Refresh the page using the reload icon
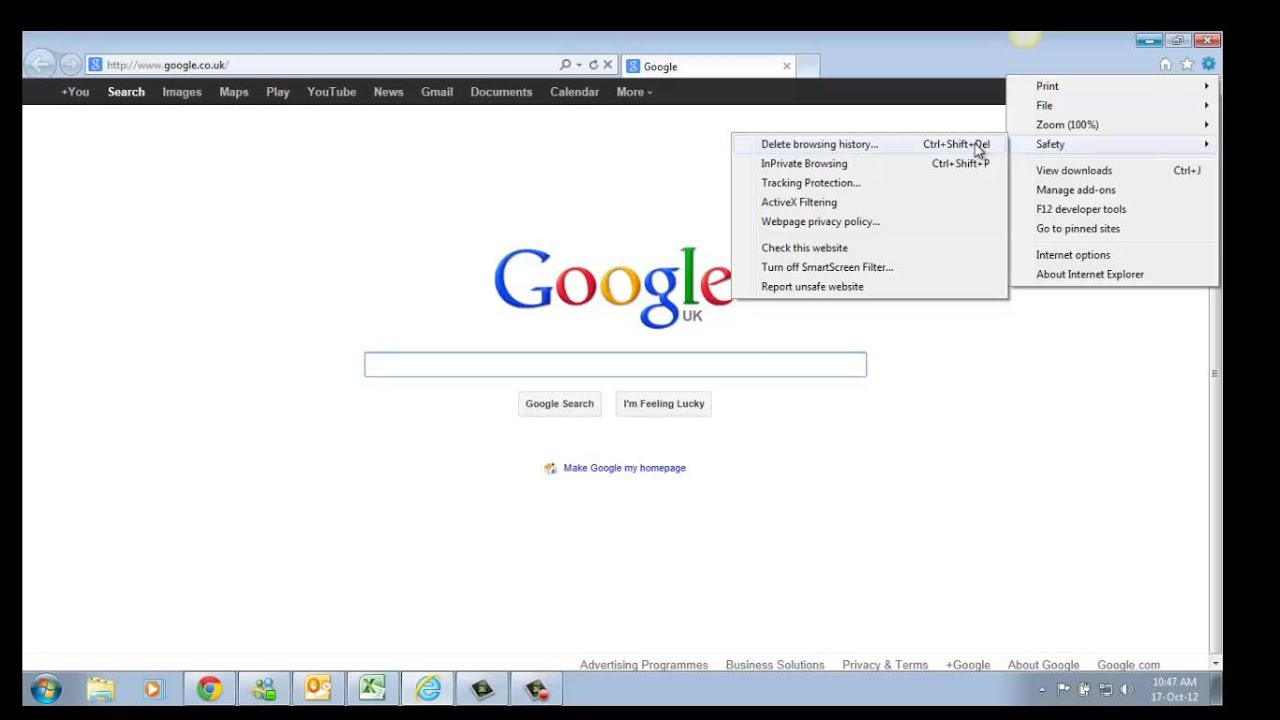This screenshot has width=1280, height=720. click(593, 65)
